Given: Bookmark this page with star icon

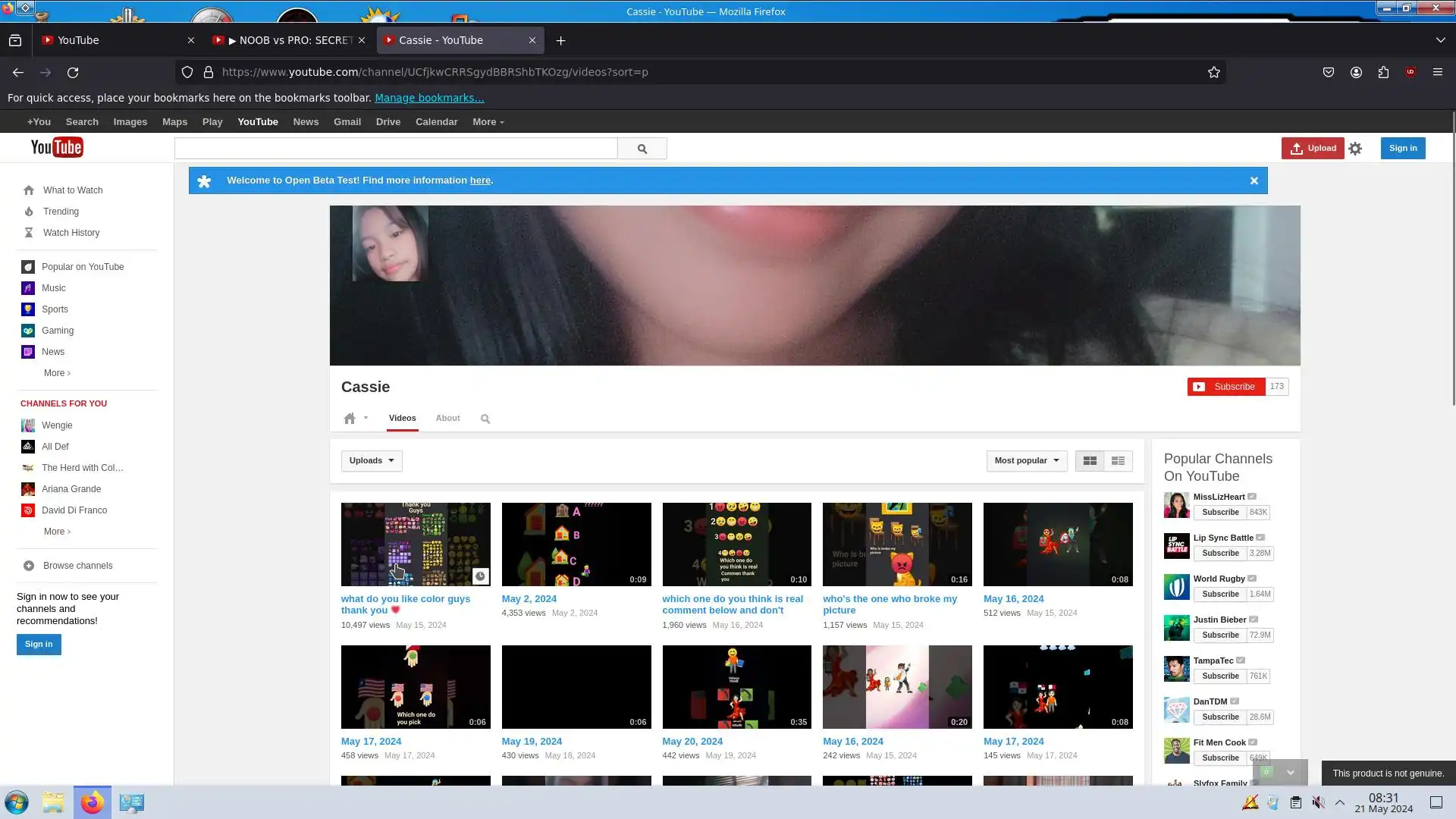Looking at the screenshot, I should point(1214,72).
